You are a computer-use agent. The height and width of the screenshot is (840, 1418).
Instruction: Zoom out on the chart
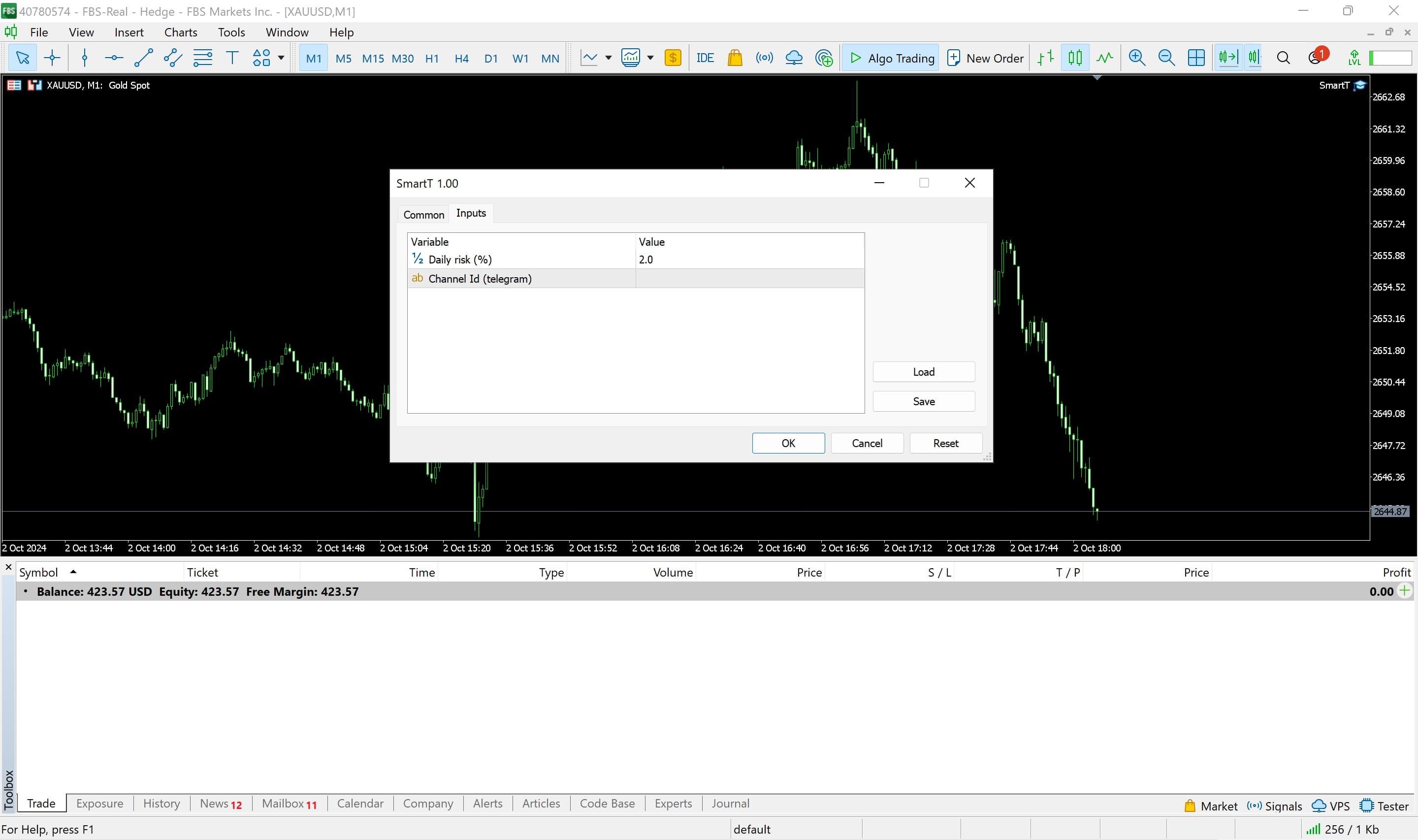click(1166, 58)
